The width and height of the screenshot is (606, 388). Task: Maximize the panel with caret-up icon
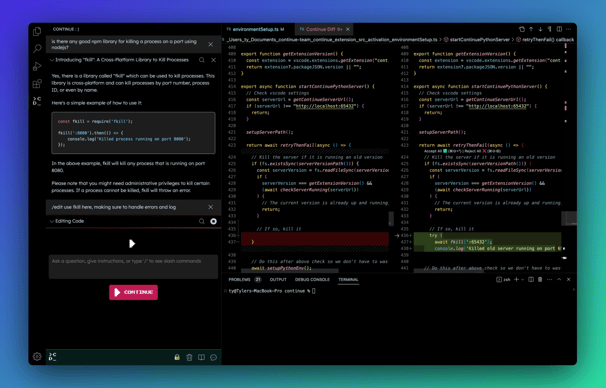coord(559,279)
